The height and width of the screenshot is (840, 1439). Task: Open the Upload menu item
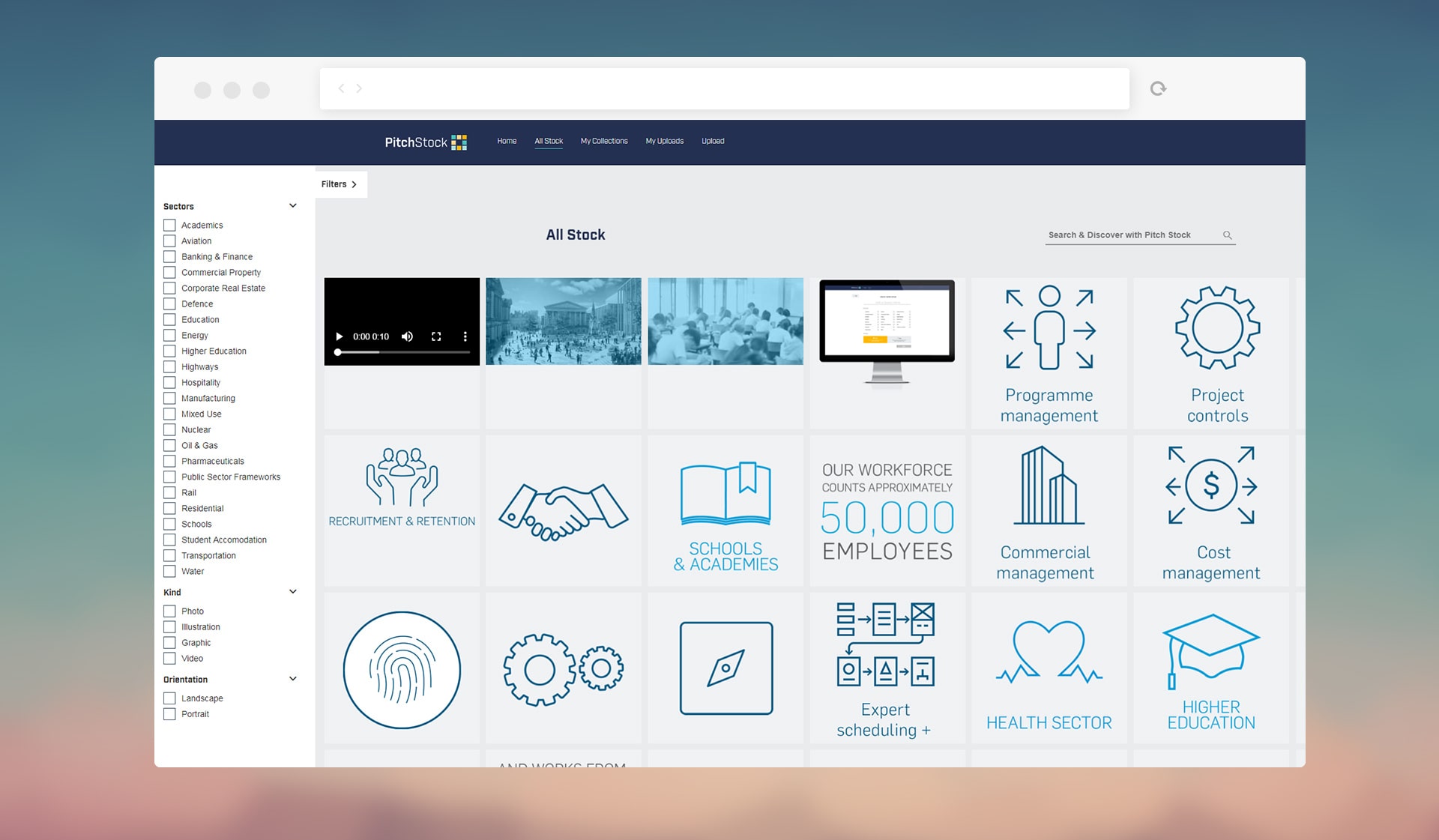(712, 141)
